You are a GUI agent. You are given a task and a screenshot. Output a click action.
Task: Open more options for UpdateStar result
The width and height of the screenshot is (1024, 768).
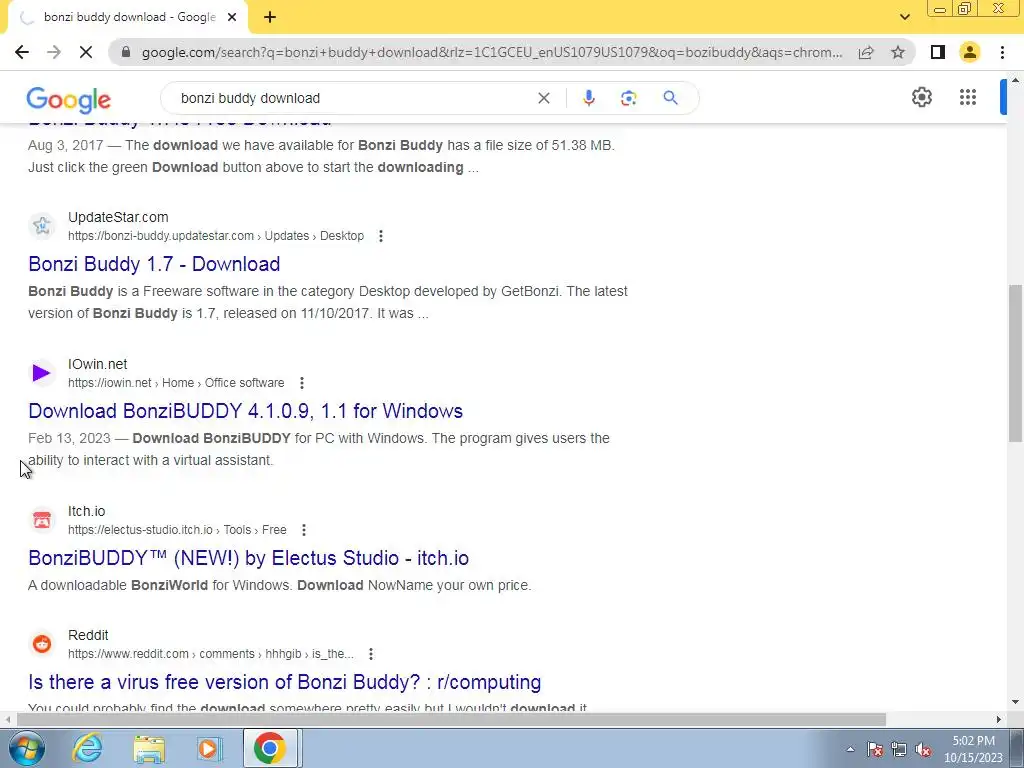[x=381, y=236]
